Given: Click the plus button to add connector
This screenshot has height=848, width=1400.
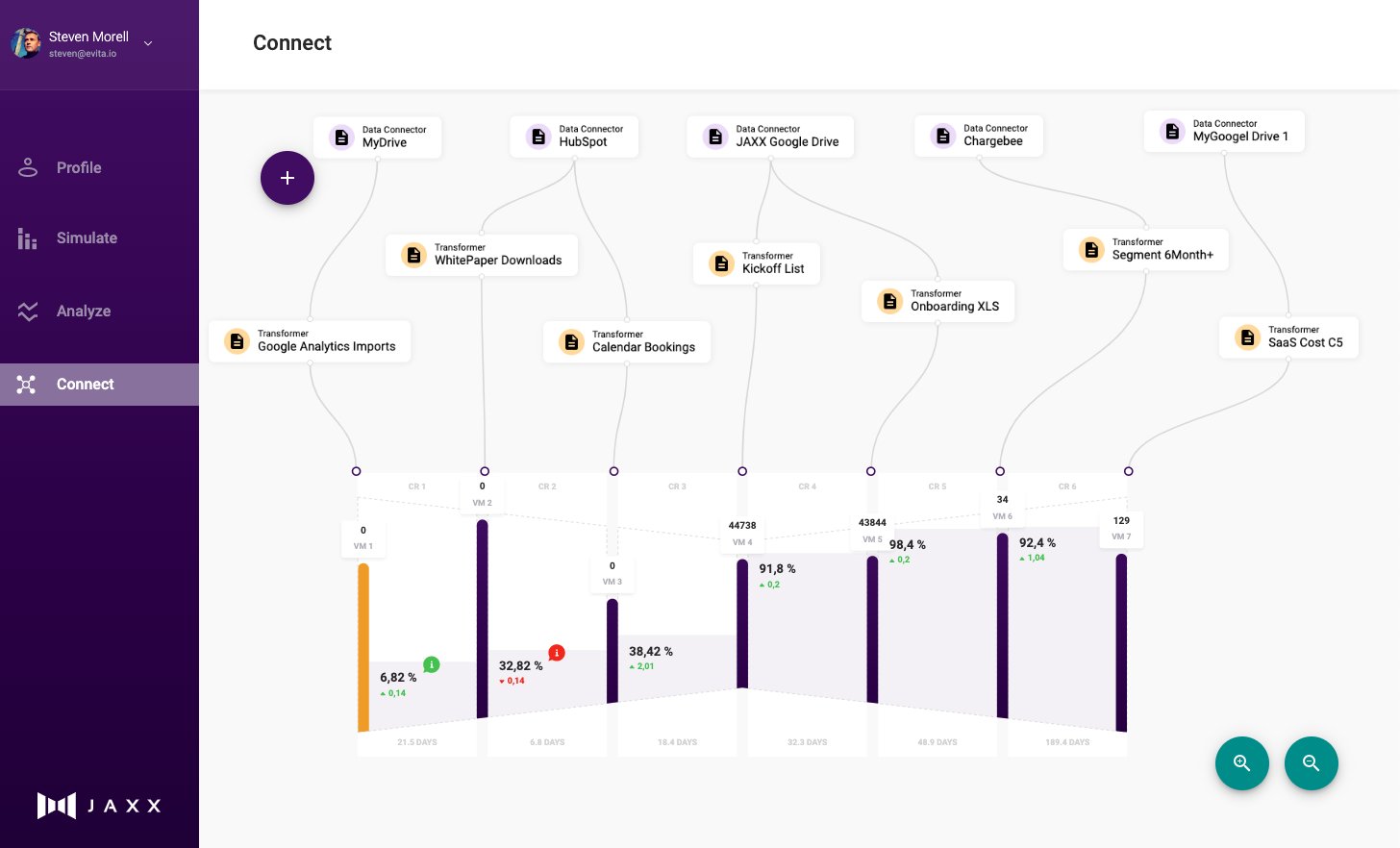Looking at the screenshot, I should pos(287,178).
